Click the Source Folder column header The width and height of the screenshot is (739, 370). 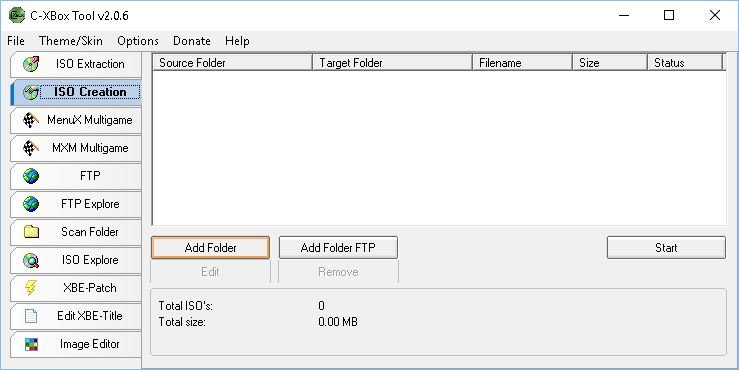tap(232, 63)
